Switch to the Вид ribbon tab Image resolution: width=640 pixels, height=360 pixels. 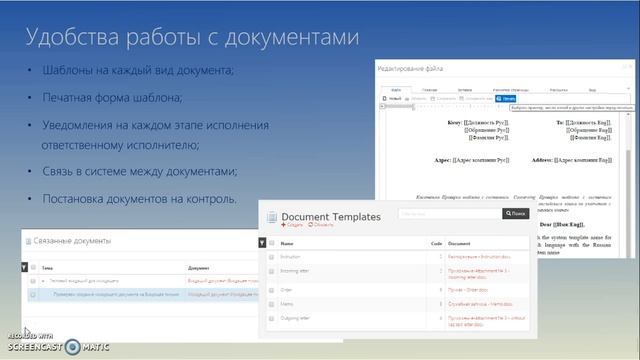pos(592,90)
